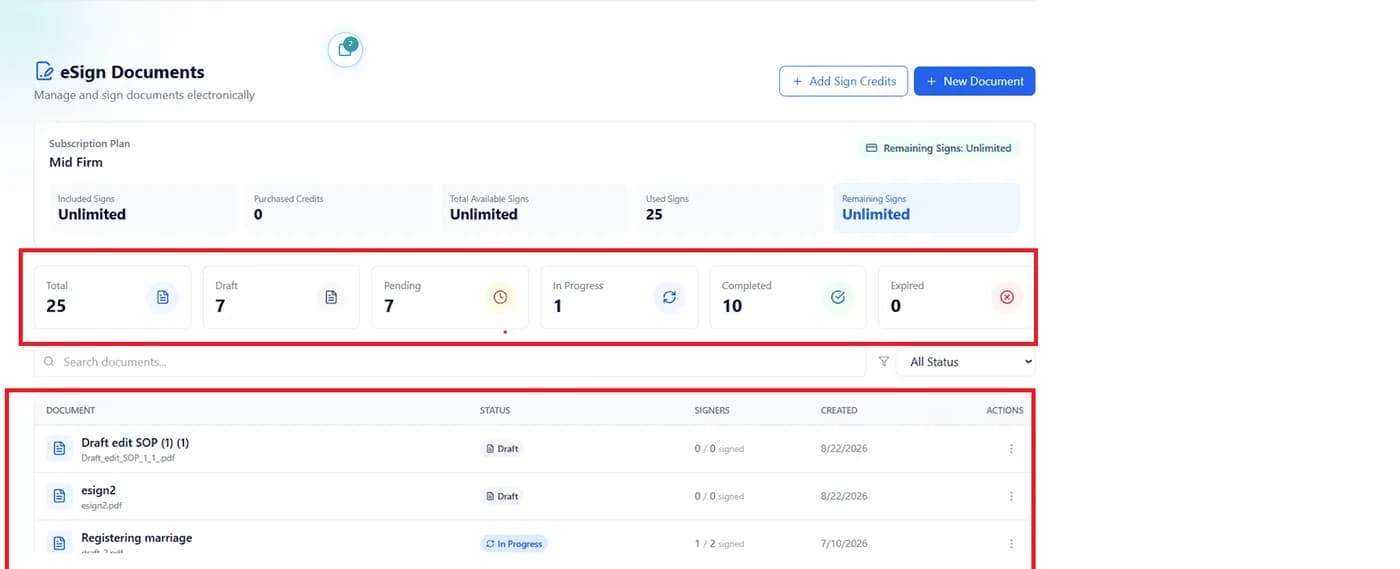Click the eSign Documents header icon
The height and width of the screenshot is (569, 1400).
pyautogui.click(x=44, y=71)
